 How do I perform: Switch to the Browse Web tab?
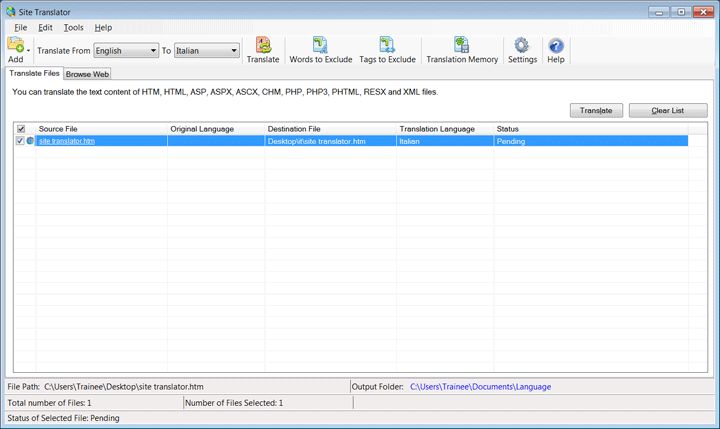coord(87,74)
